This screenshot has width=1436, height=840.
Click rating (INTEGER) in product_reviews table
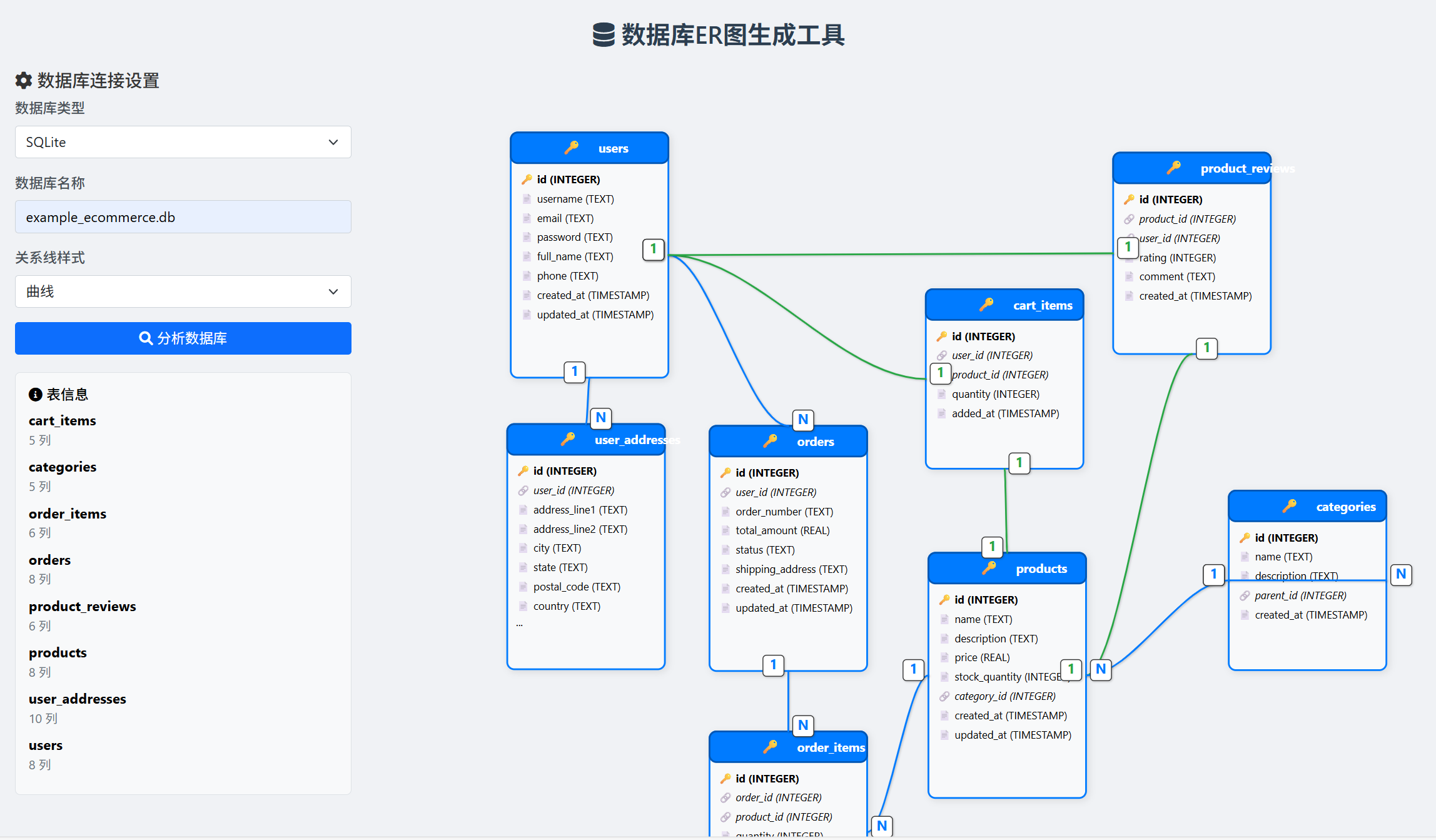click(x=1178, y=258)
